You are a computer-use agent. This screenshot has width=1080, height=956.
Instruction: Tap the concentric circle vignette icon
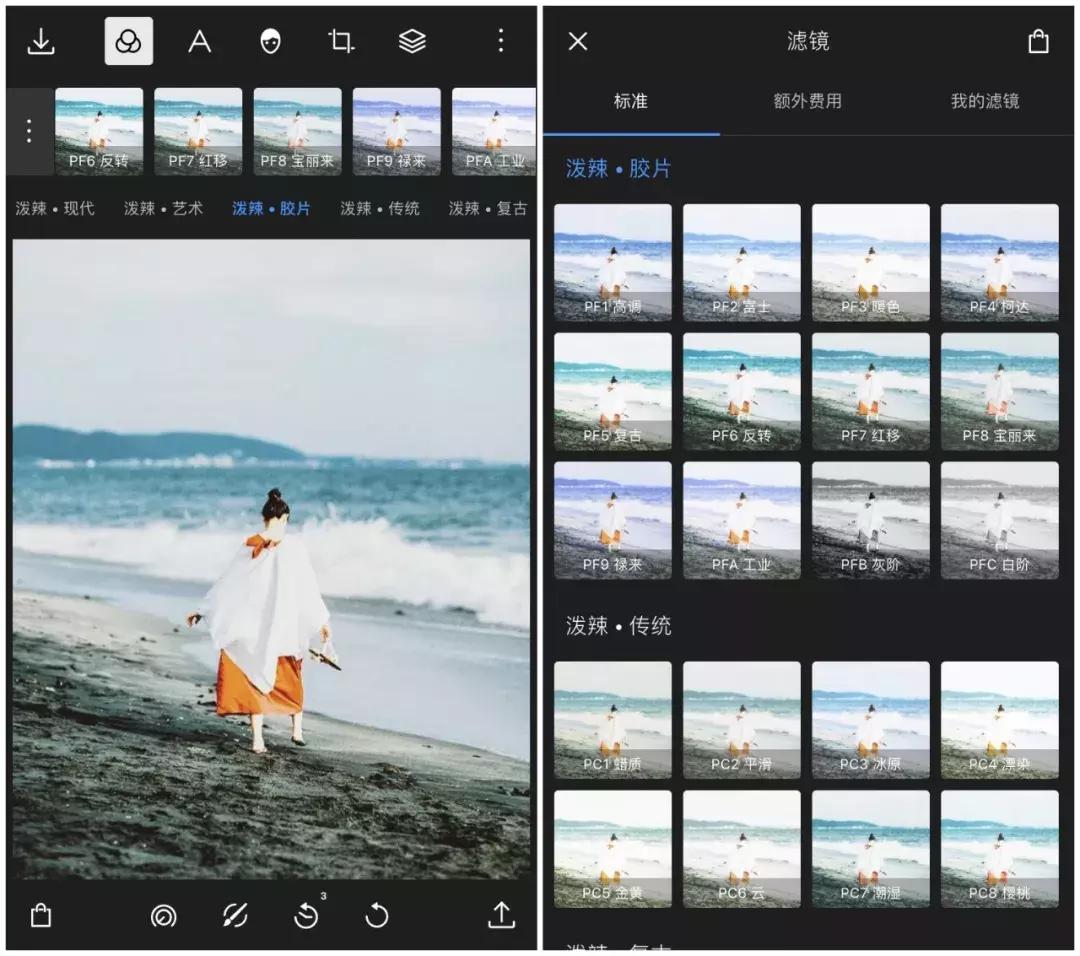pos(163,916)
